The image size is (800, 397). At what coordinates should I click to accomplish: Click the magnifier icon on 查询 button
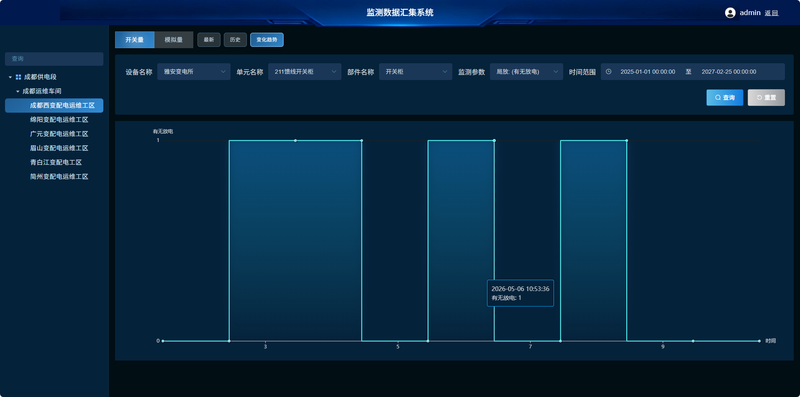pyautogui.click(x=718, y=97)
